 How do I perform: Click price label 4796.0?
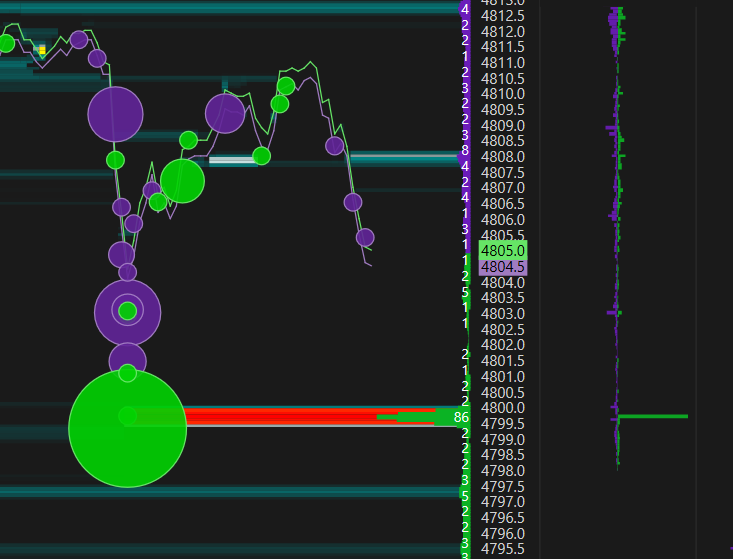pyautogui.click(x=503, y=534)
